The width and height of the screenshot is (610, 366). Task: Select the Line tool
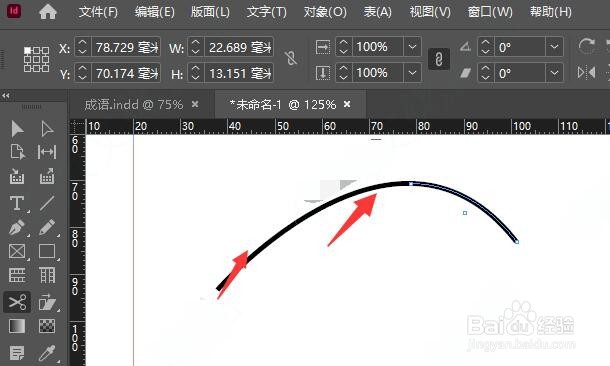click(47, 203)
